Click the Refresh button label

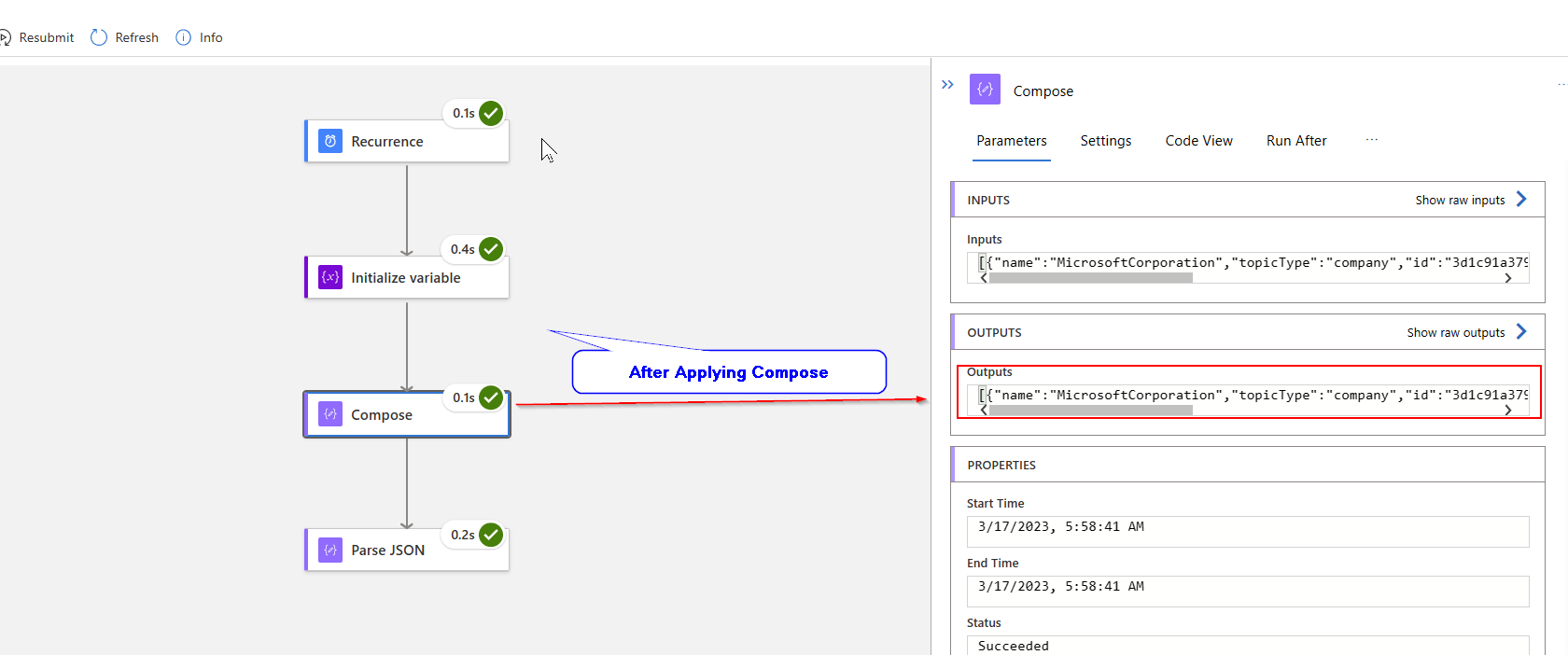coord(137,38)
